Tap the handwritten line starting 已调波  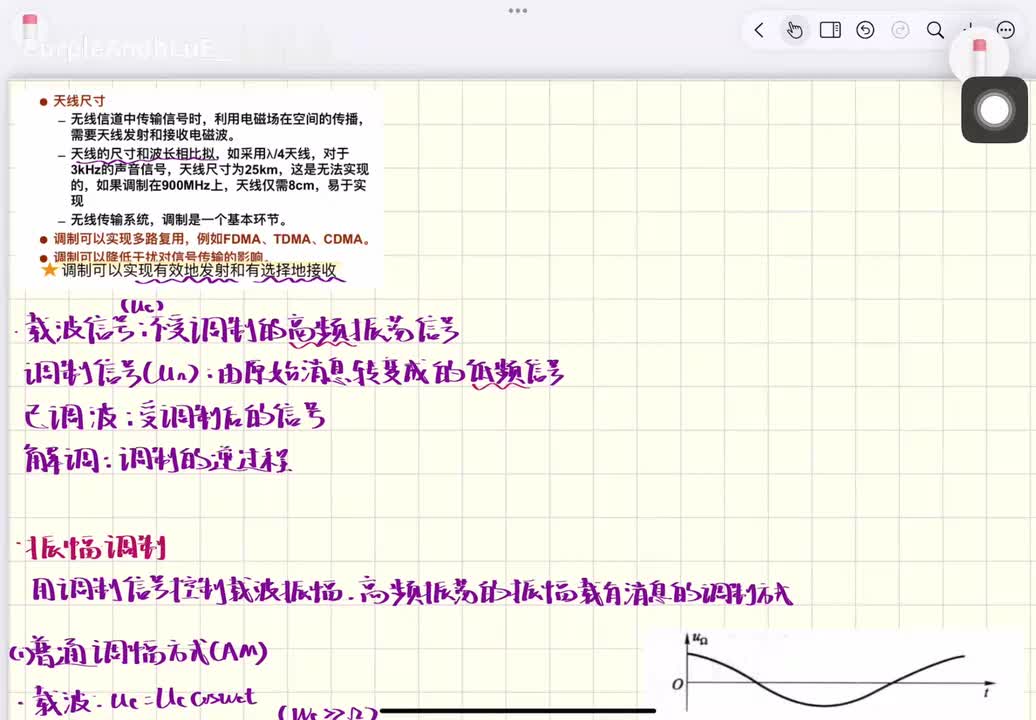(174, 417)
